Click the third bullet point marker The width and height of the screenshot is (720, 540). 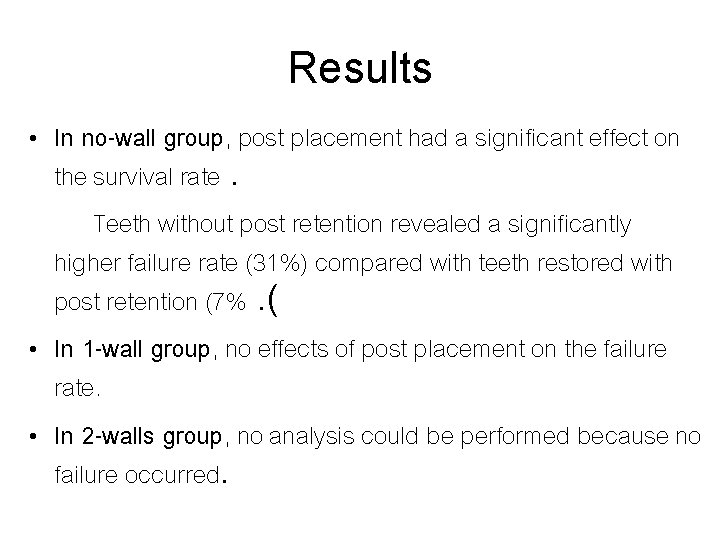pyautogui.click(x=33, y=436)
